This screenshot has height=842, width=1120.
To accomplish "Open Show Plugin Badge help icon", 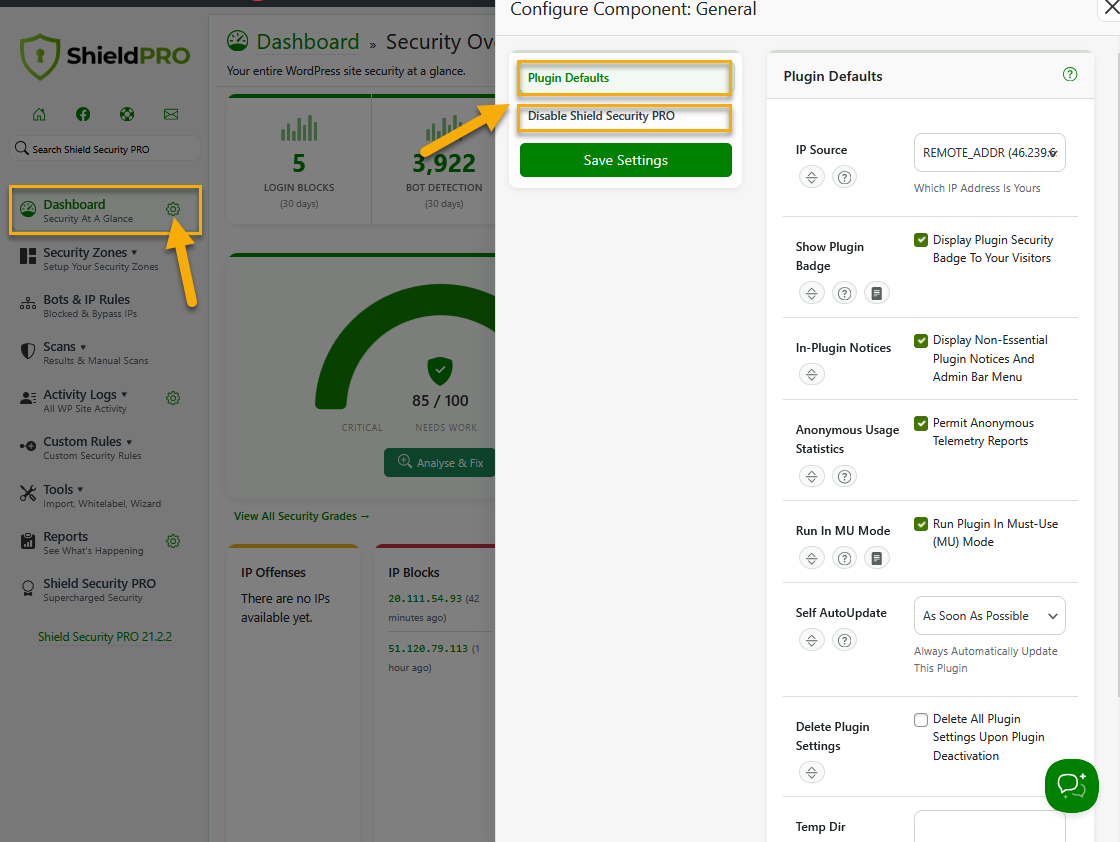I will coord(844,293).
